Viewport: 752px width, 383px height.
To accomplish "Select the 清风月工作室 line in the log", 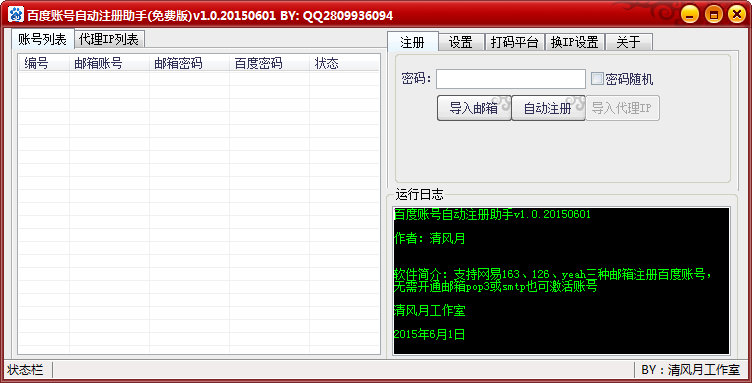I will [x=429, y=311].
